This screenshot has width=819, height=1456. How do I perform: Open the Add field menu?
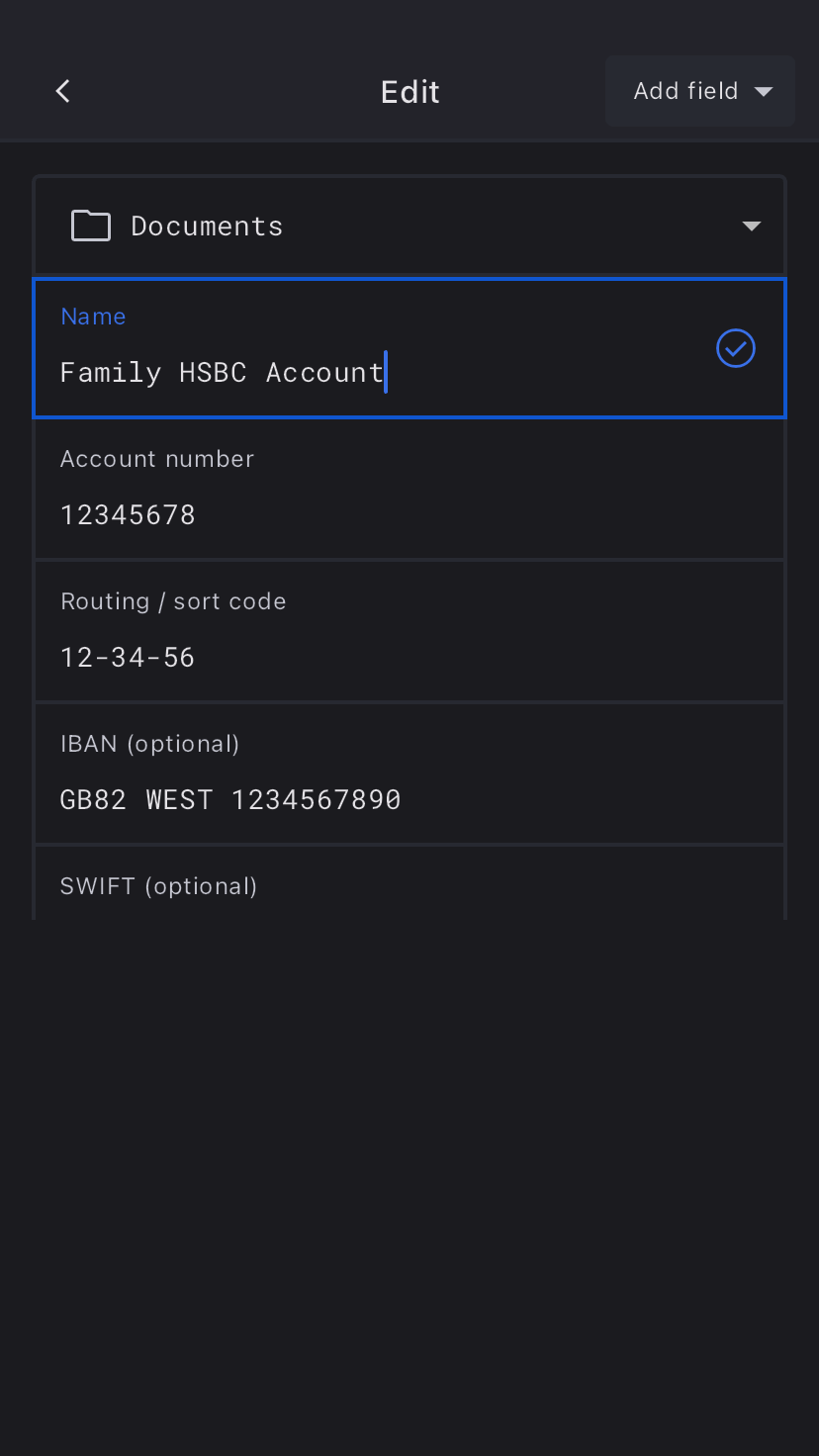click(685, 91)
